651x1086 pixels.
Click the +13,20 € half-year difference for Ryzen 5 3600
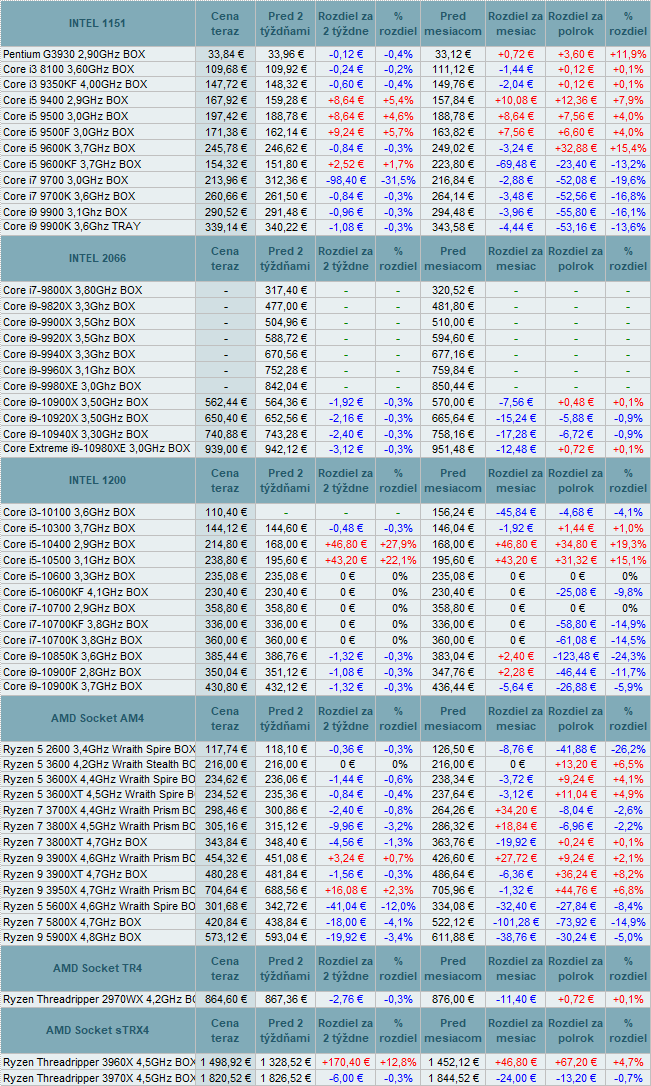point(576,764)
